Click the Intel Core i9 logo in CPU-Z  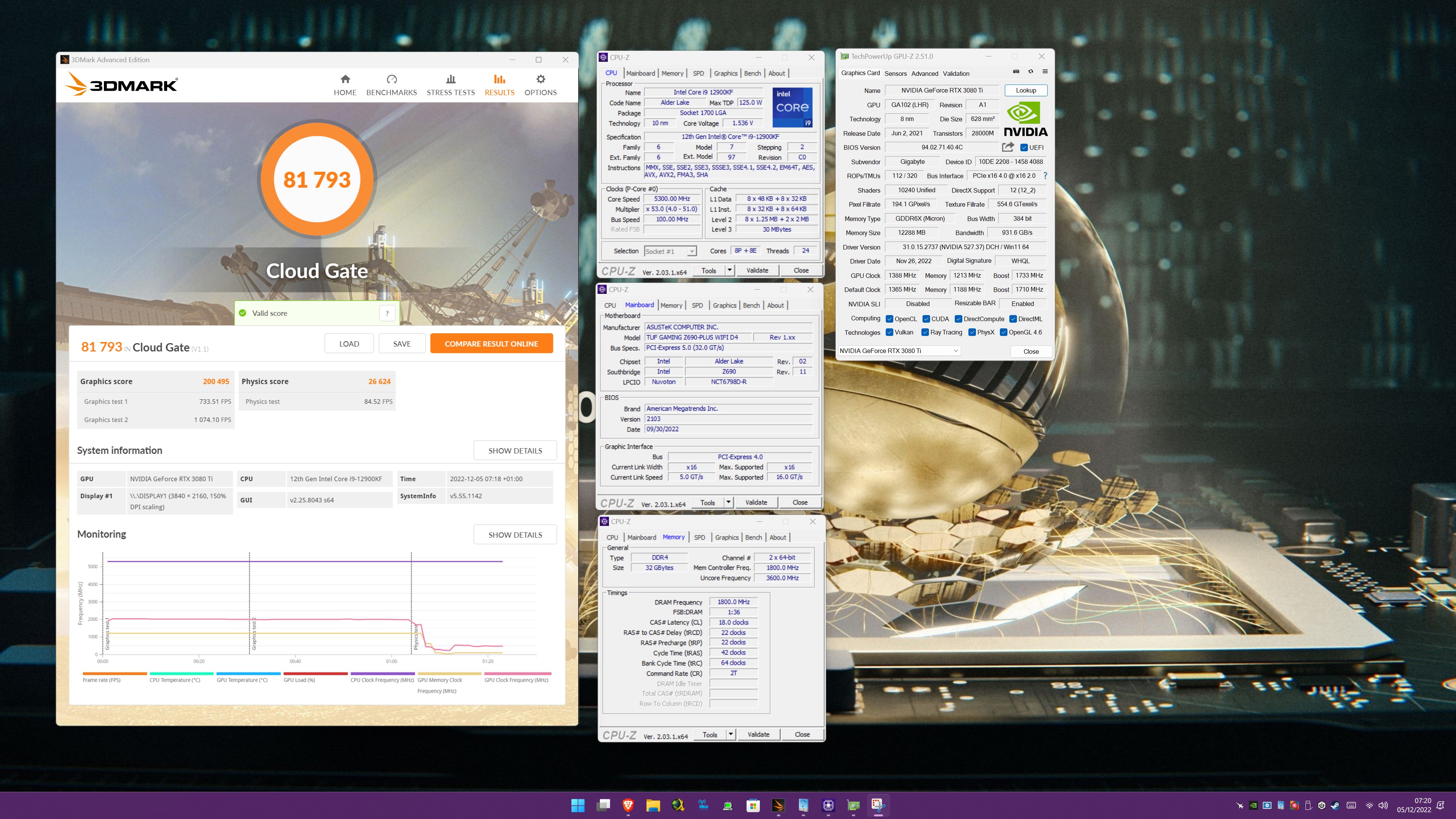point(792,107)
